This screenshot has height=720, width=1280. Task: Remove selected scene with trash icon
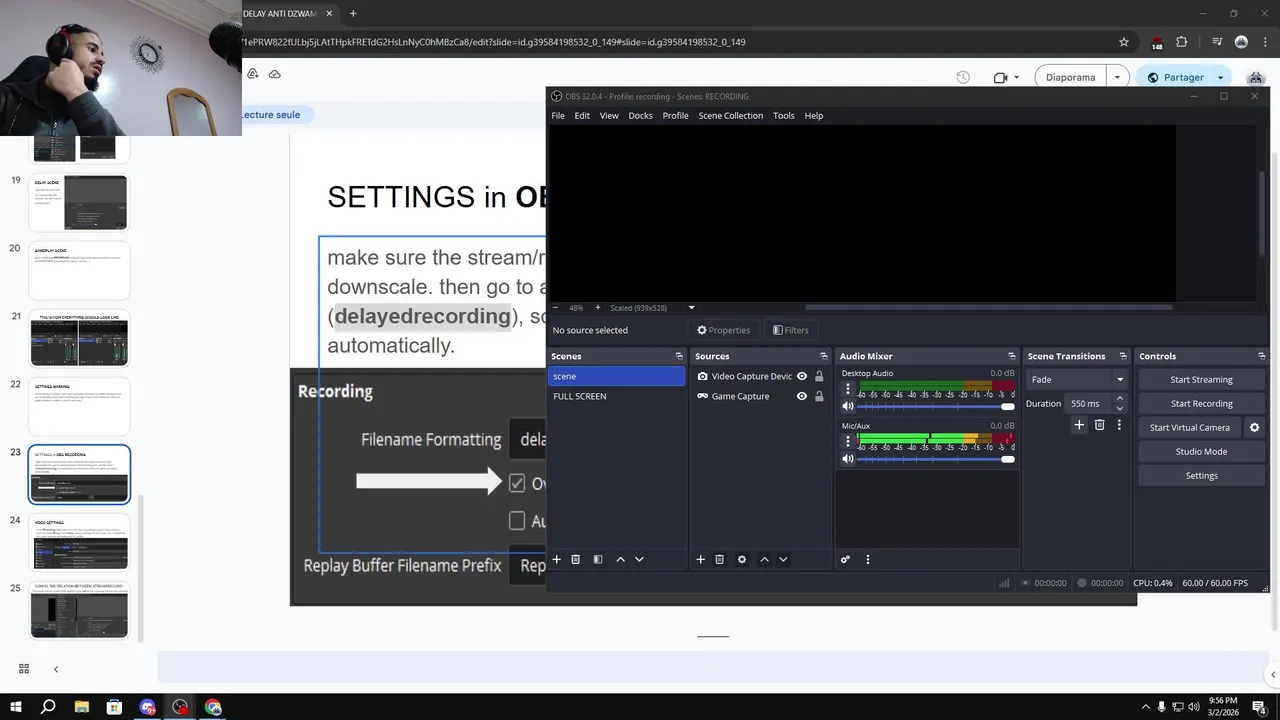[x=576, y=560]
